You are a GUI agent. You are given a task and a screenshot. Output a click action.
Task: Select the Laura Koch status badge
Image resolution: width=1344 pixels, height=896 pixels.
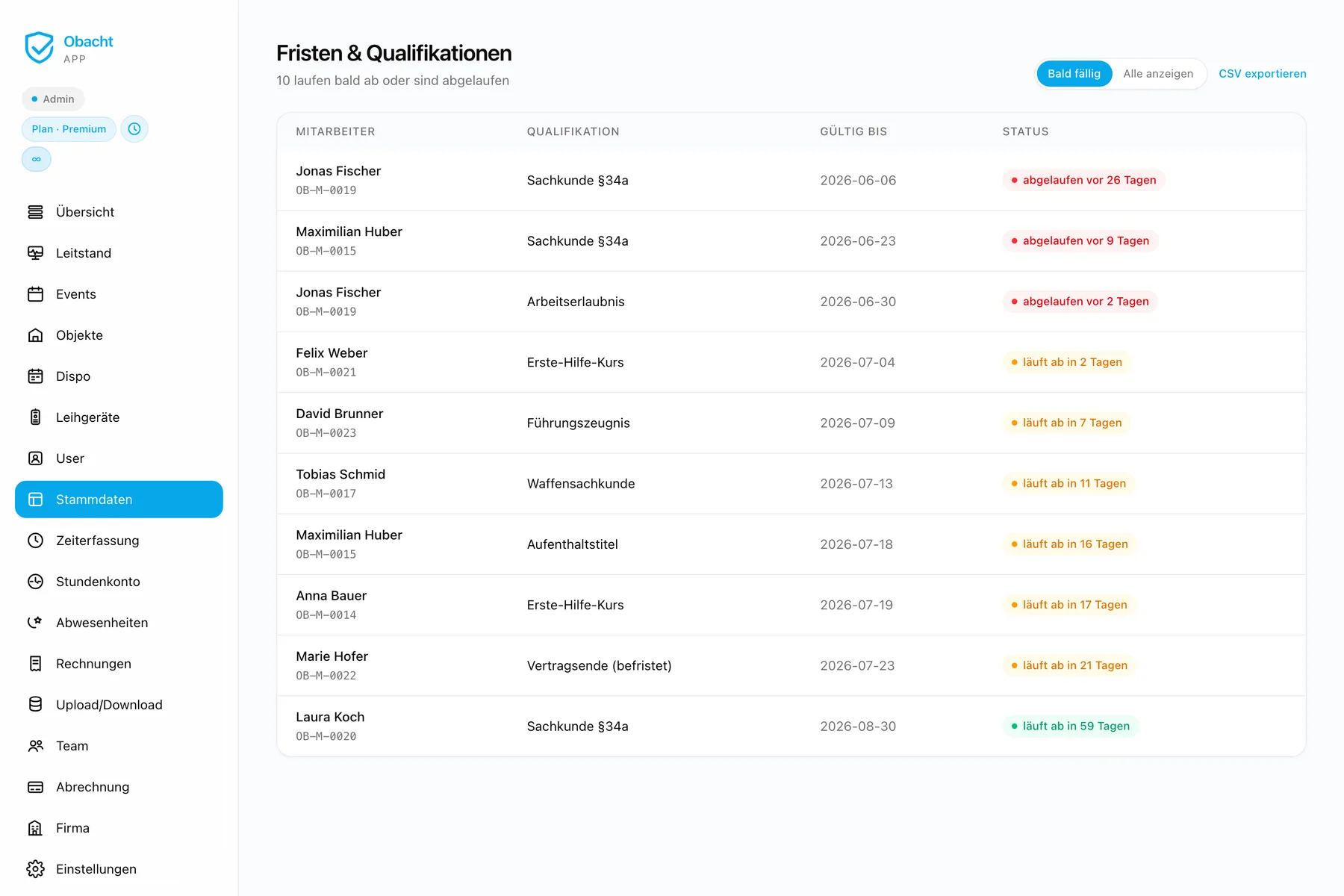coord(1070,727)
